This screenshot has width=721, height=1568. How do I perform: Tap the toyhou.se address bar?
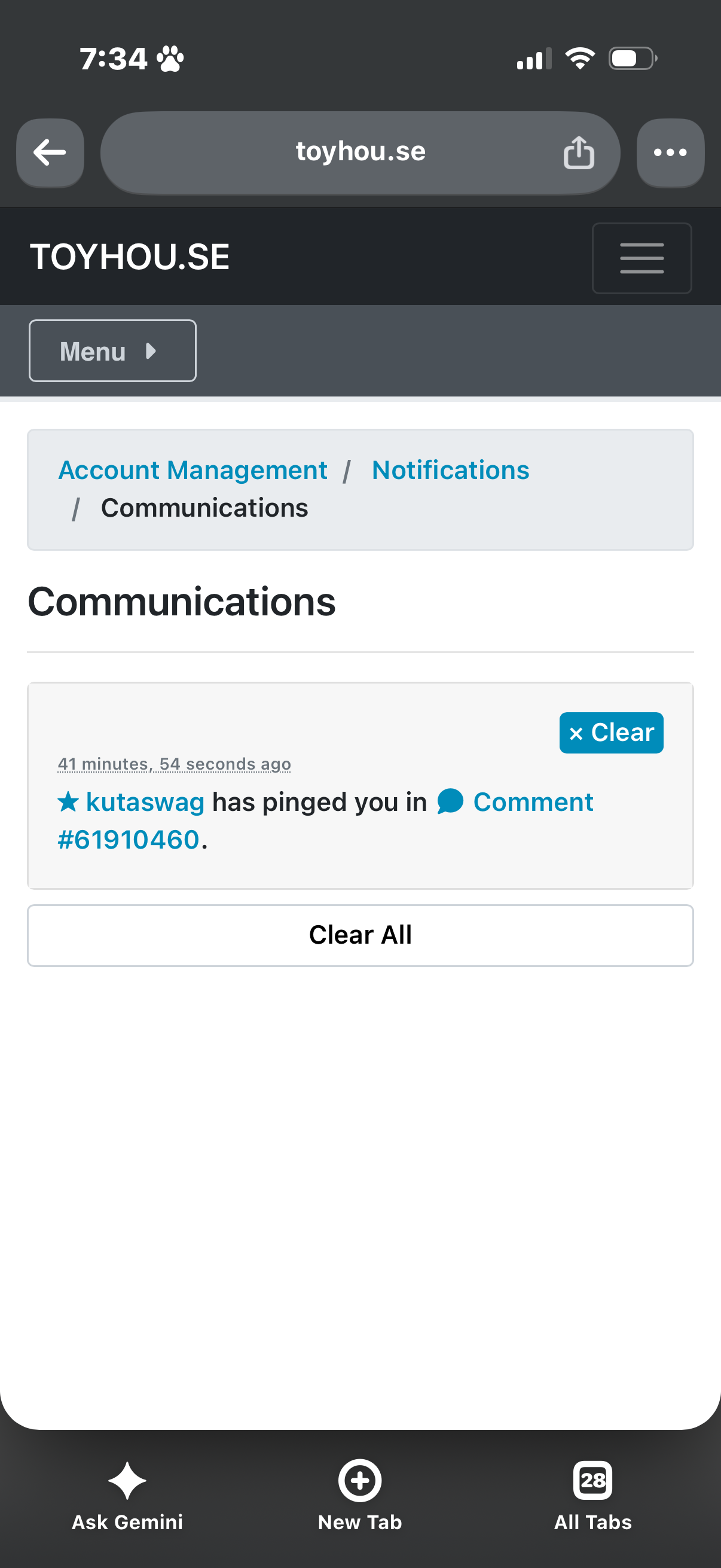click(x=360, y=152)
